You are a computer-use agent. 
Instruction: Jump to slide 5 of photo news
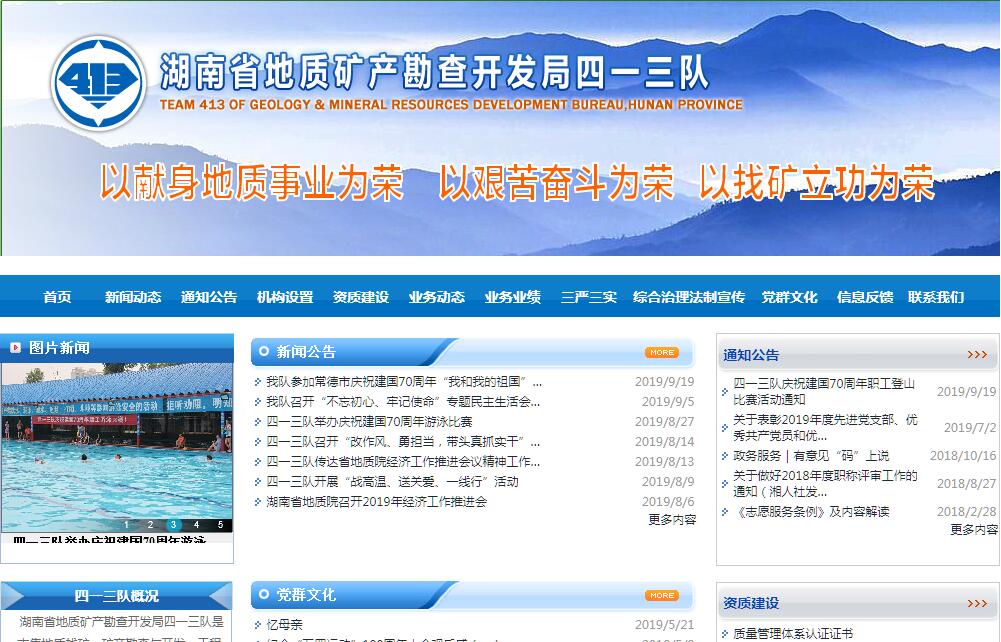click(x=221, y=524)
